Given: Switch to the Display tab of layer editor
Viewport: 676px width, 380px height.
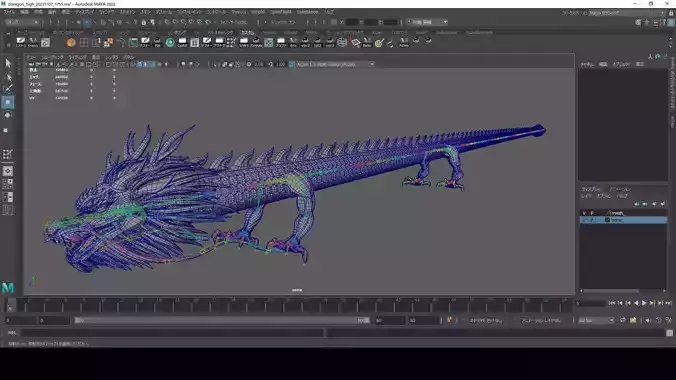Looking at the screenshot, I should tap(591, 189).
